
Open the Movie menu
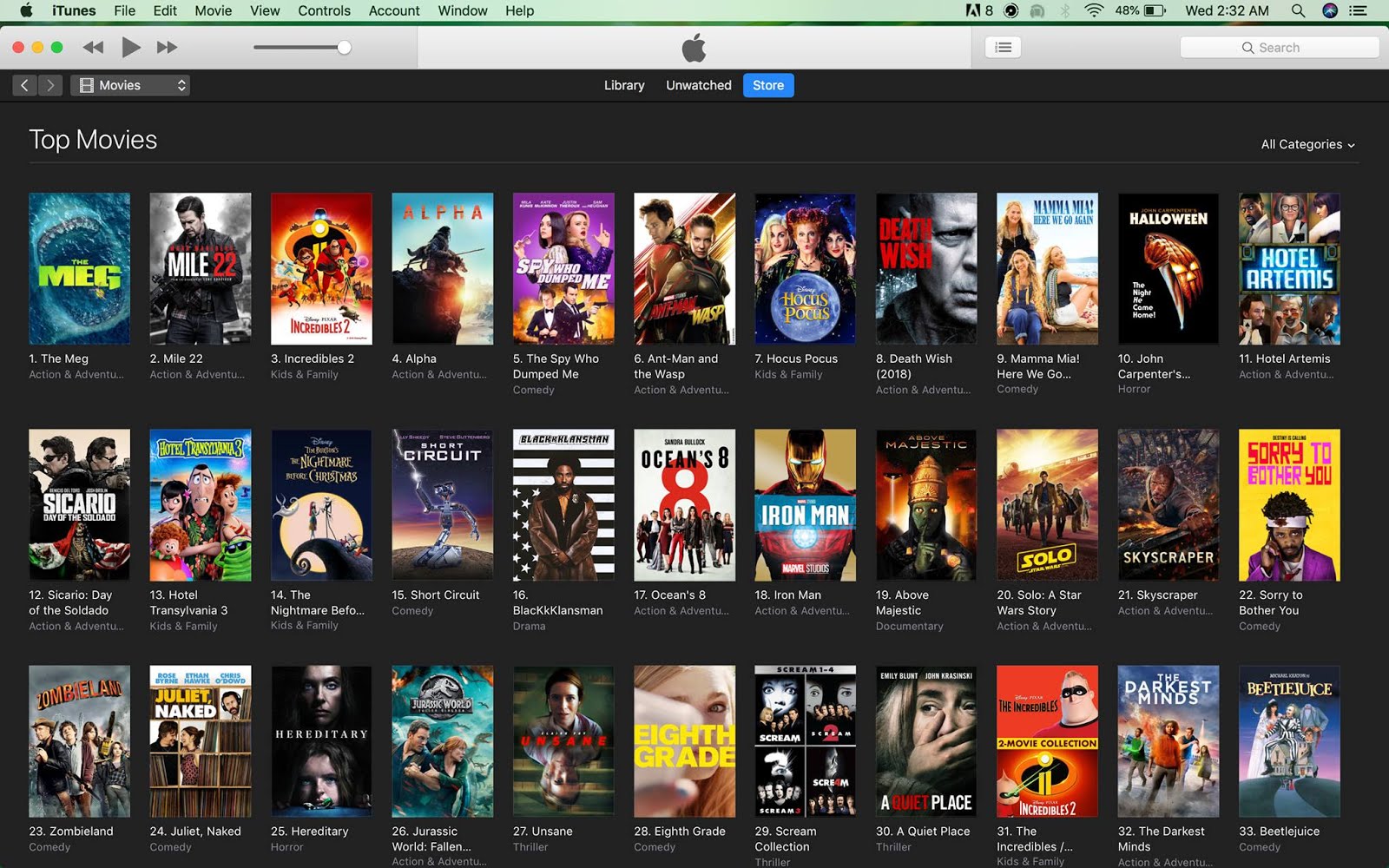tap(214, 10)
